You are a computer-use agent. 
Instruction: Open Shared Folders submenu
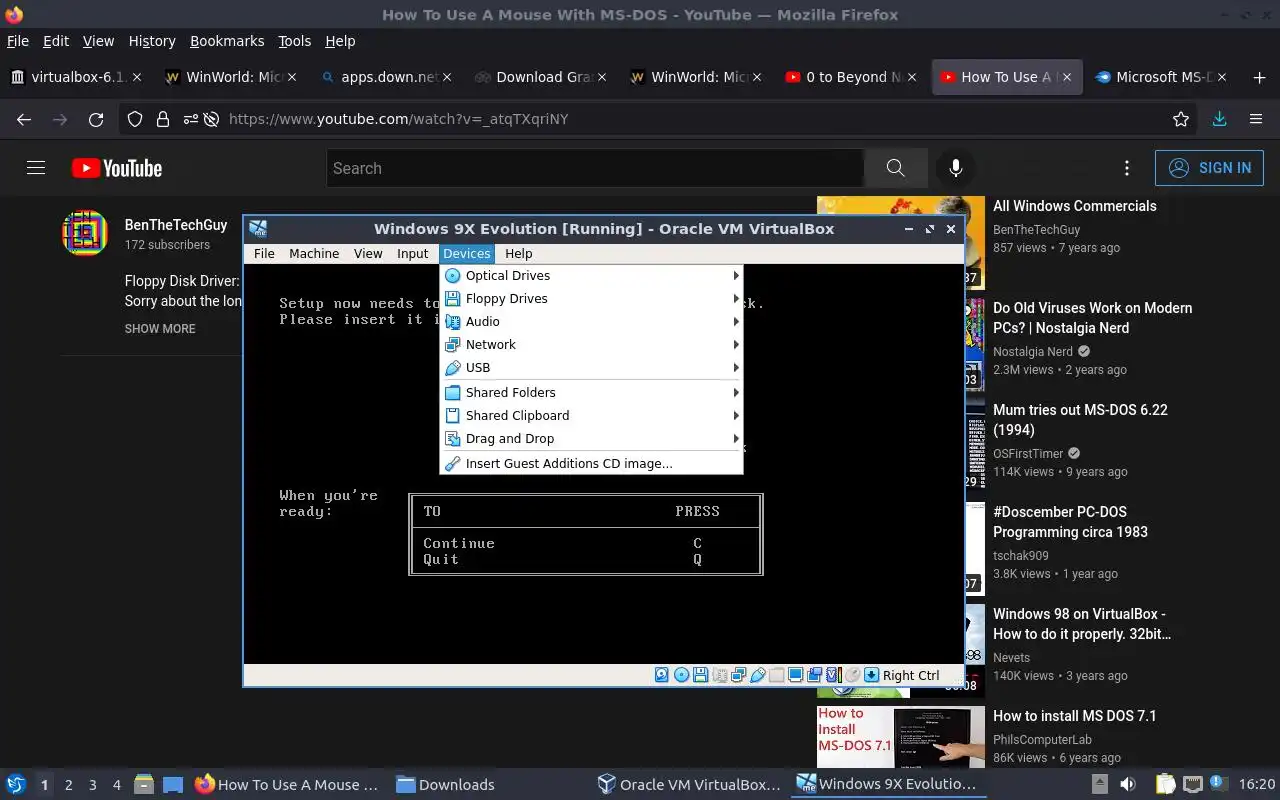point(591,392)
